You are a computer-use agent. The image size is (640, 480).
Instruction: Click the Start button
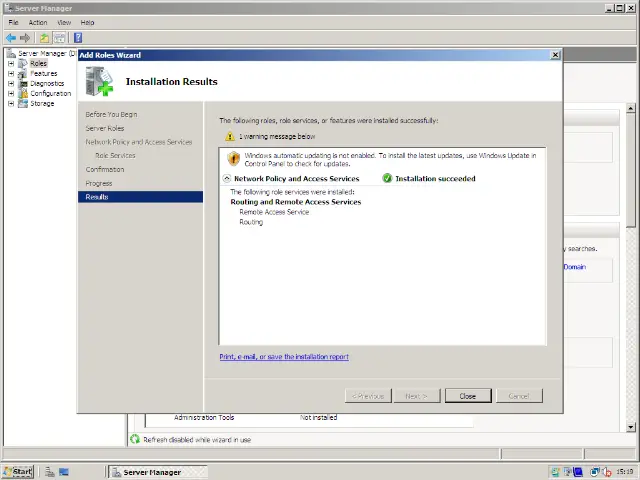point(18,472)
